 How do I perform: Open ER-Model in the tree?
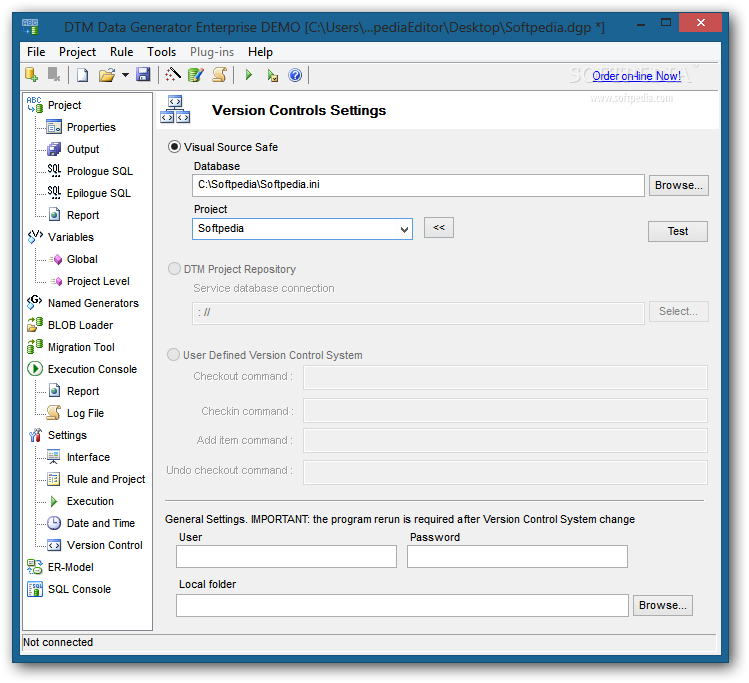[x=71, y=566]
